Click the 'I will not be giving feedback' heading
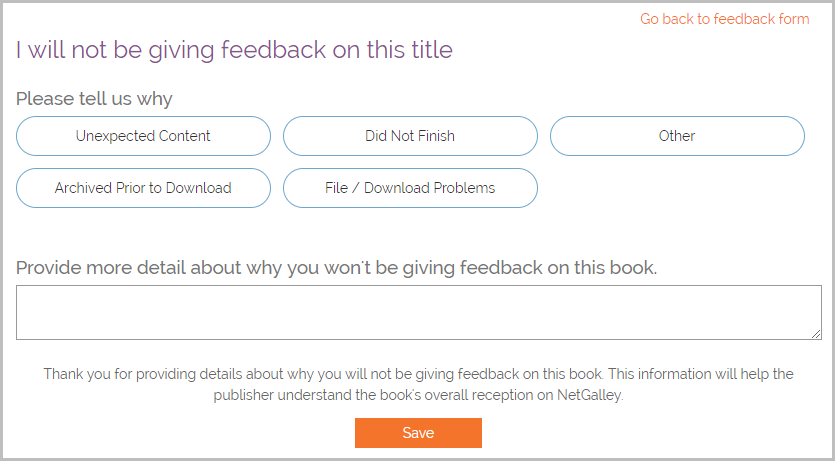 [234, 50]
